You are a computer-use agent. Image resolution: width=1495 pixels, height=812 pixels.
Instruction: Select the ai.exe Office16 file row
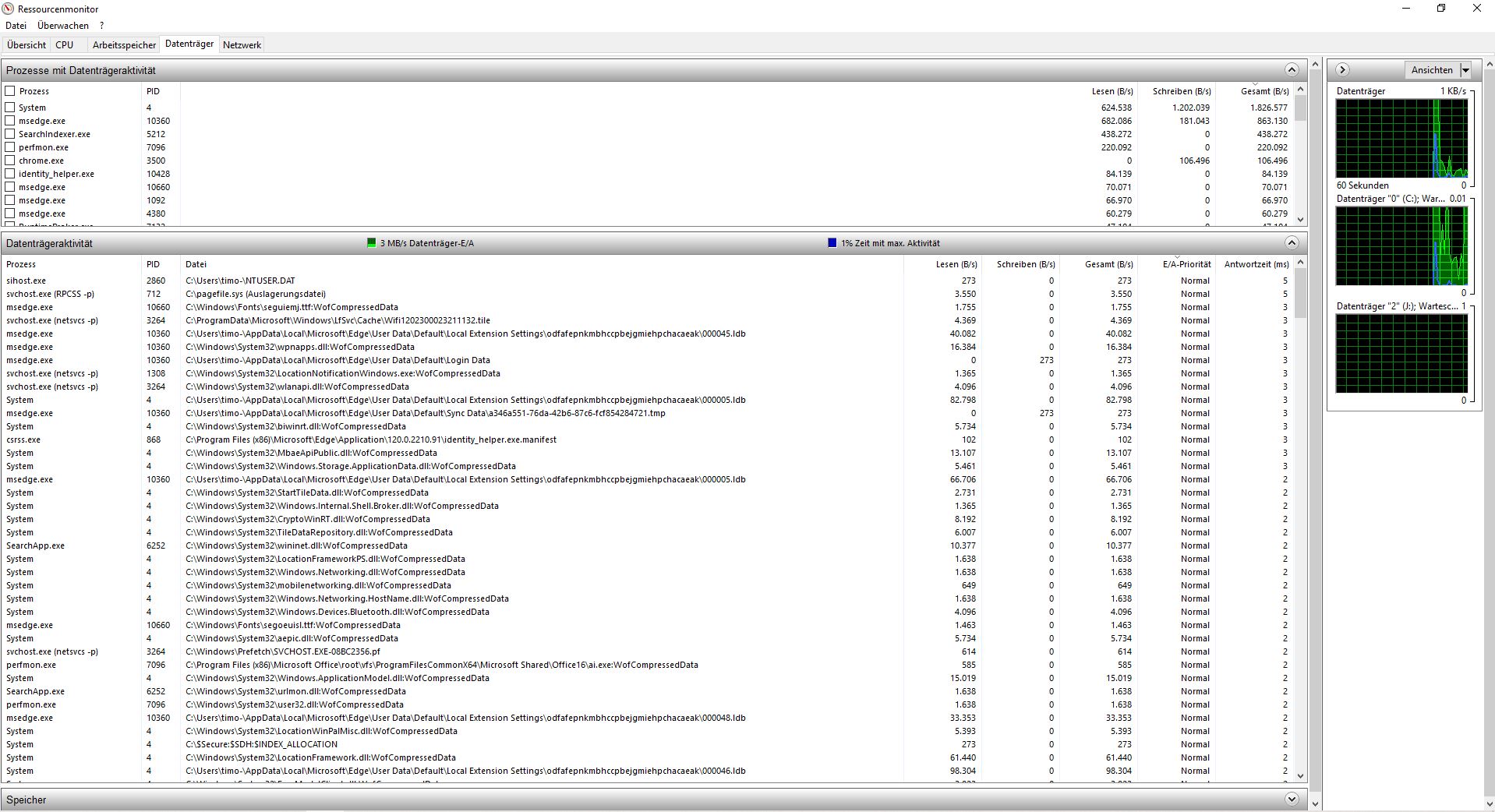[647, 665]
